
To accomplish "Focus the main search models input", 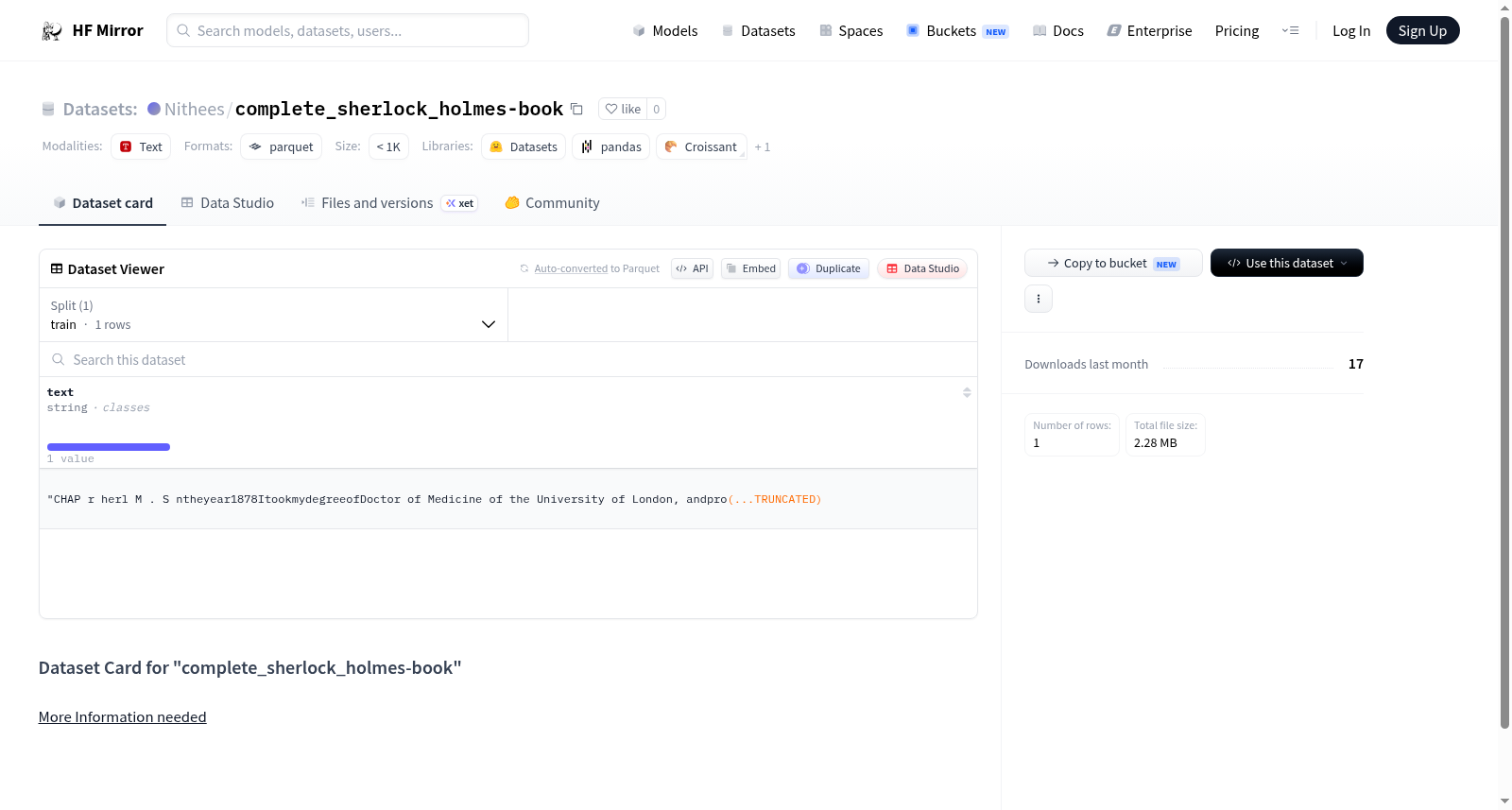I will [348, 30].
